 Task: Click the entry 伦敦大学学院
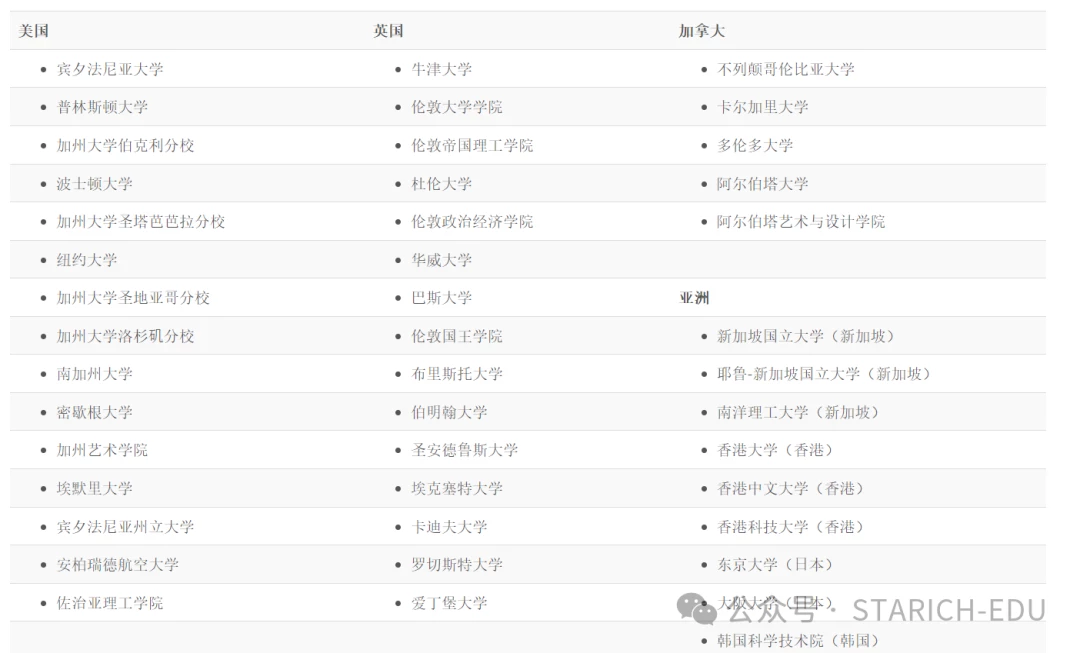tap(457, 107)
